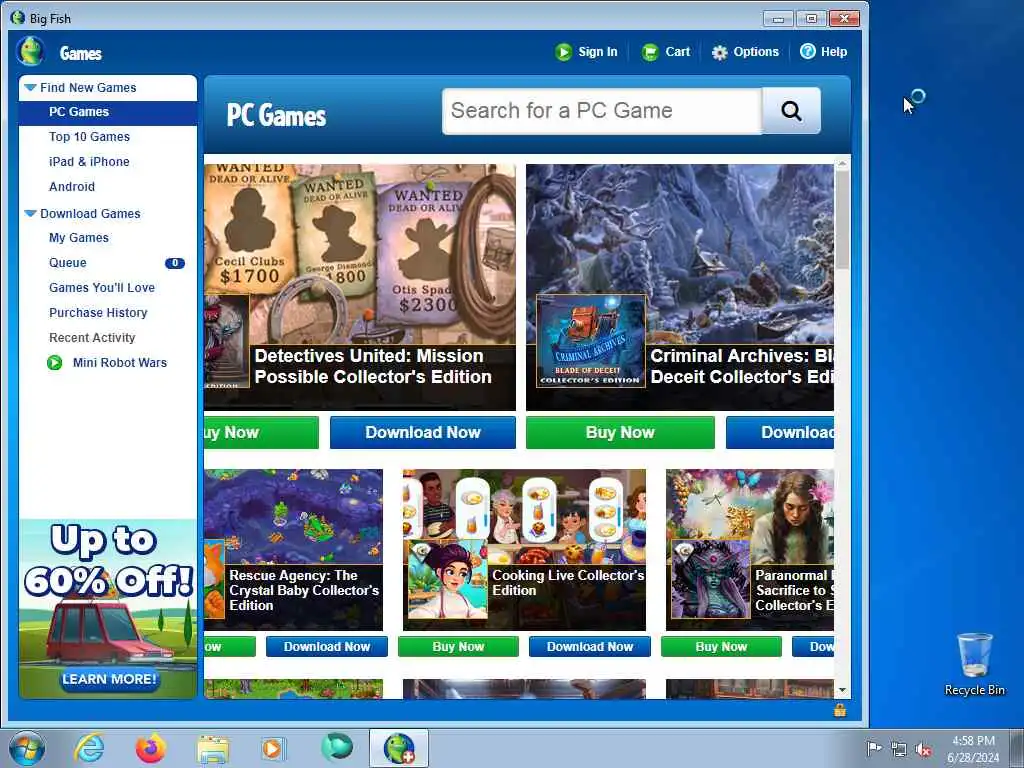Collapse the Find New Games section
Viewport: 1024px width, 768px height.
[x=30, y=88]
